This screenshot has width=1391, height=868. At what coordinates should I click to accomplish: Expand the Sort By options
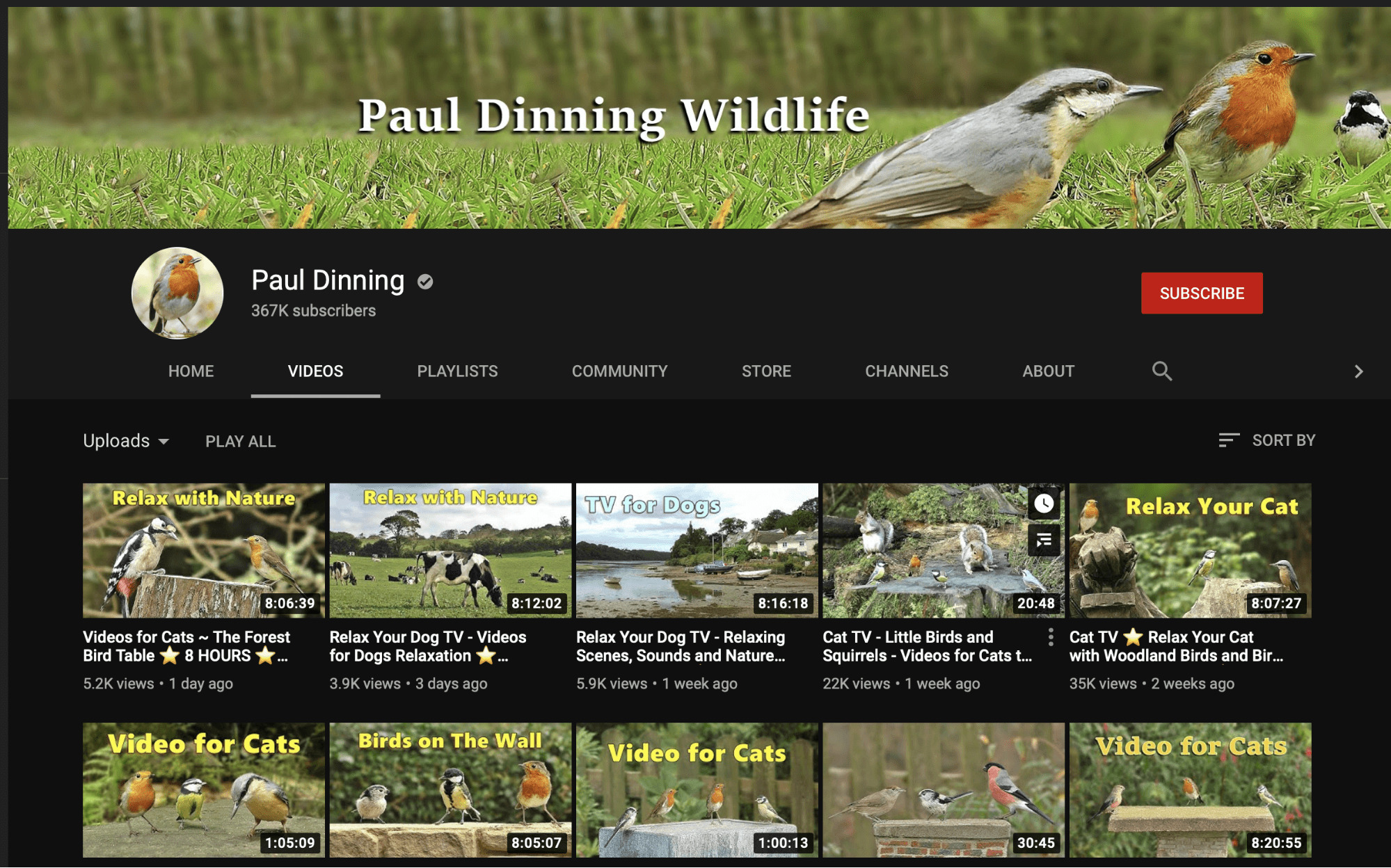(1282, 440)
